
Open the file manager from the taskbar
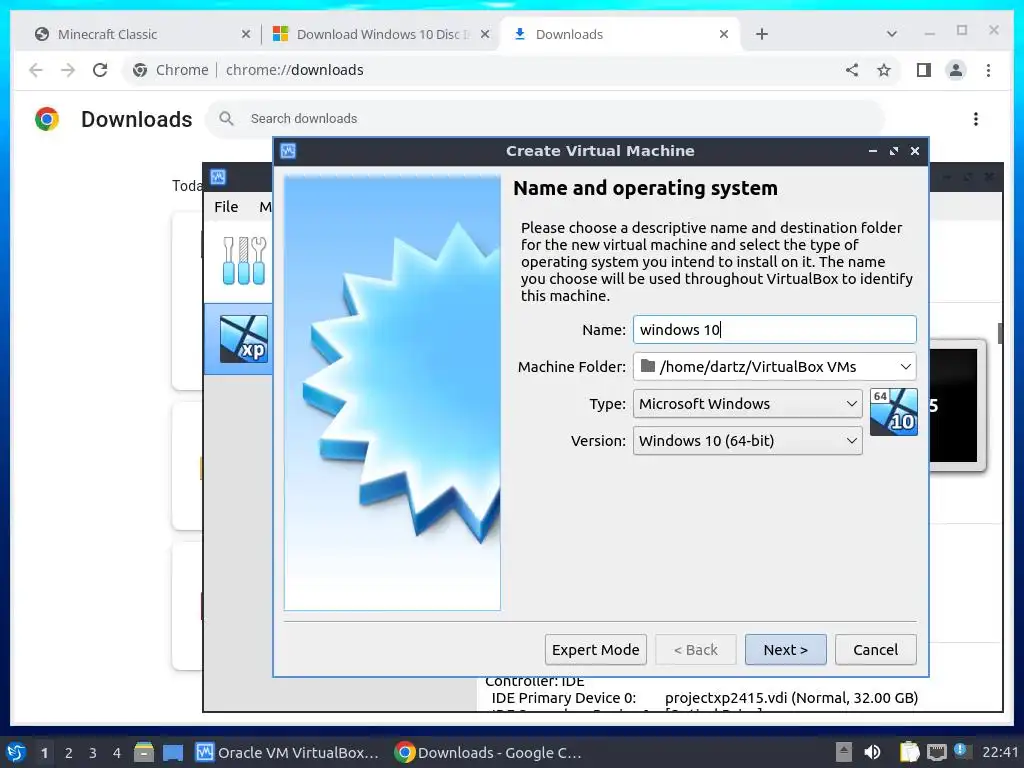(x=144, y=752)
